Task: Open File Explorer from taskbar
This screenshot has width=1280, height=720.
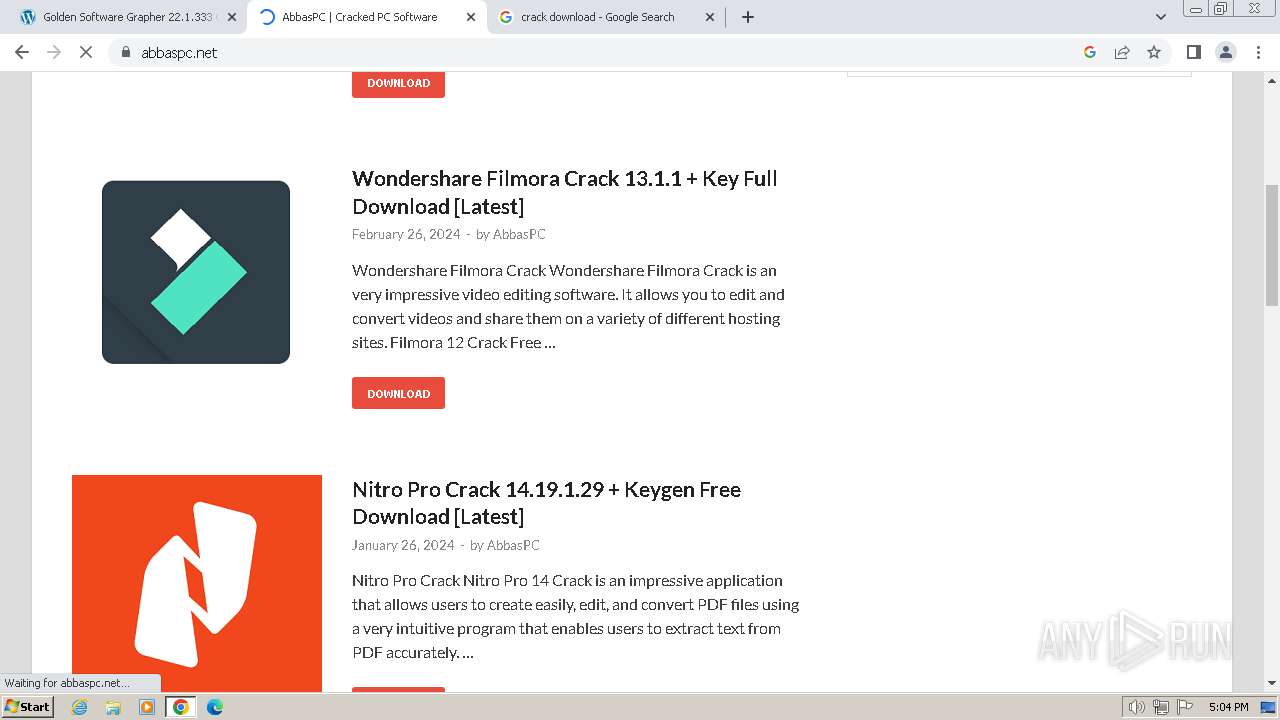Action: tap(113, 707)
